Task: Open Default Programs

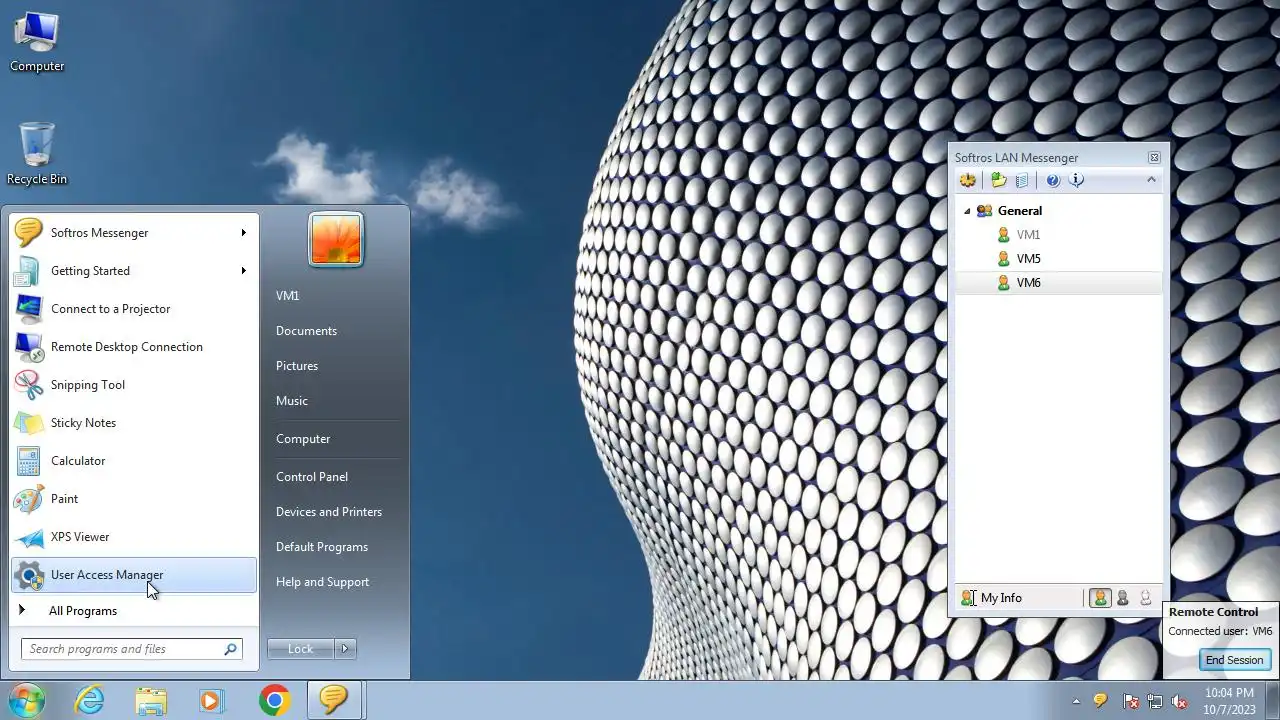Action: tap(322, 547)
